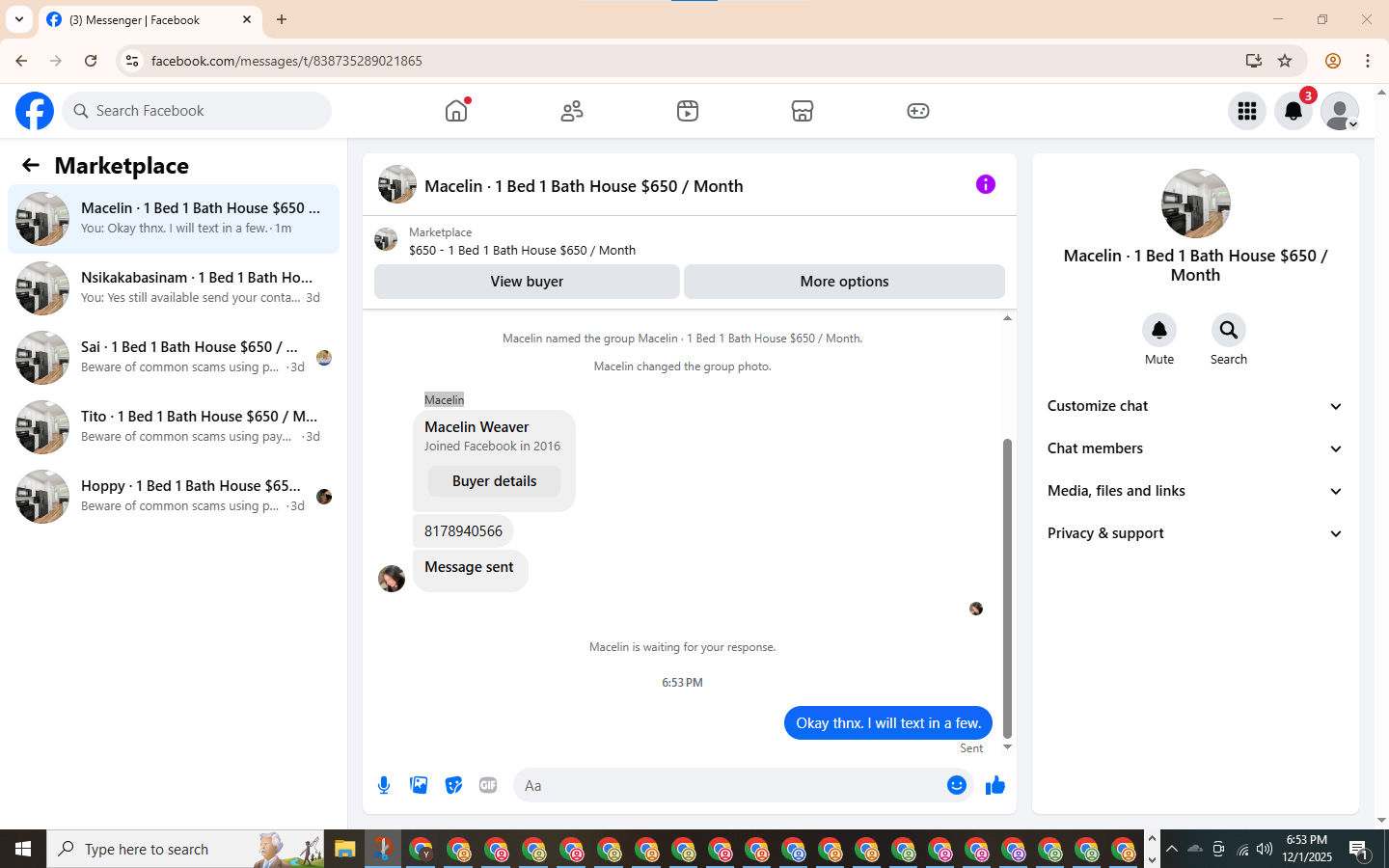Open the Marketplace listing link in chat header
The width and height of the screenshot is (1389, 868).
[x=522, y=250]
